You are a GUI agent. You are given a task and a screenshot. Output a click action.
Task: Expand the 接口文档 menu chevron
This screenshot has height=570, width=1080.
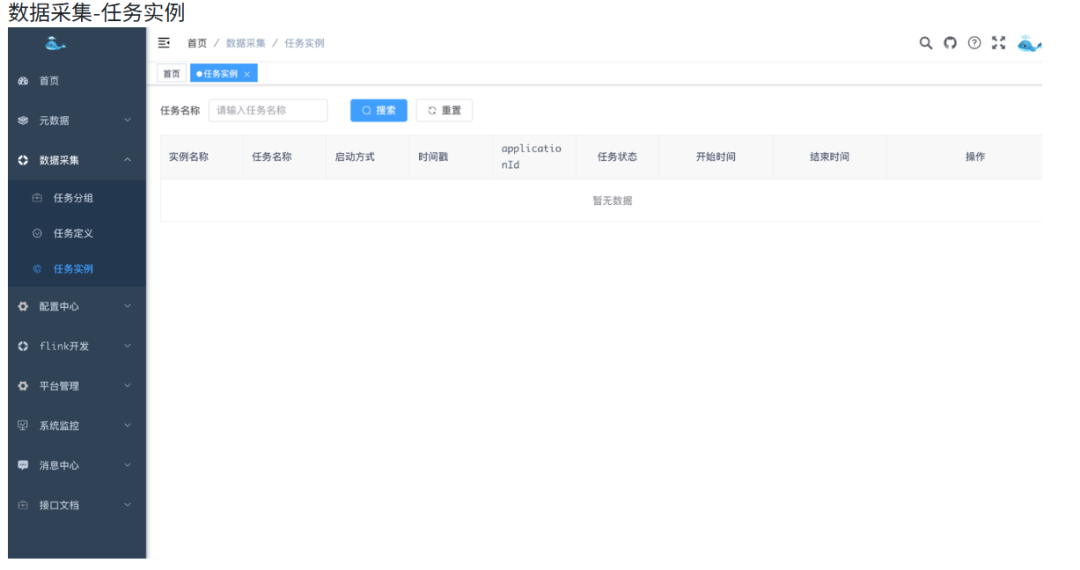(x=127, y=505)
